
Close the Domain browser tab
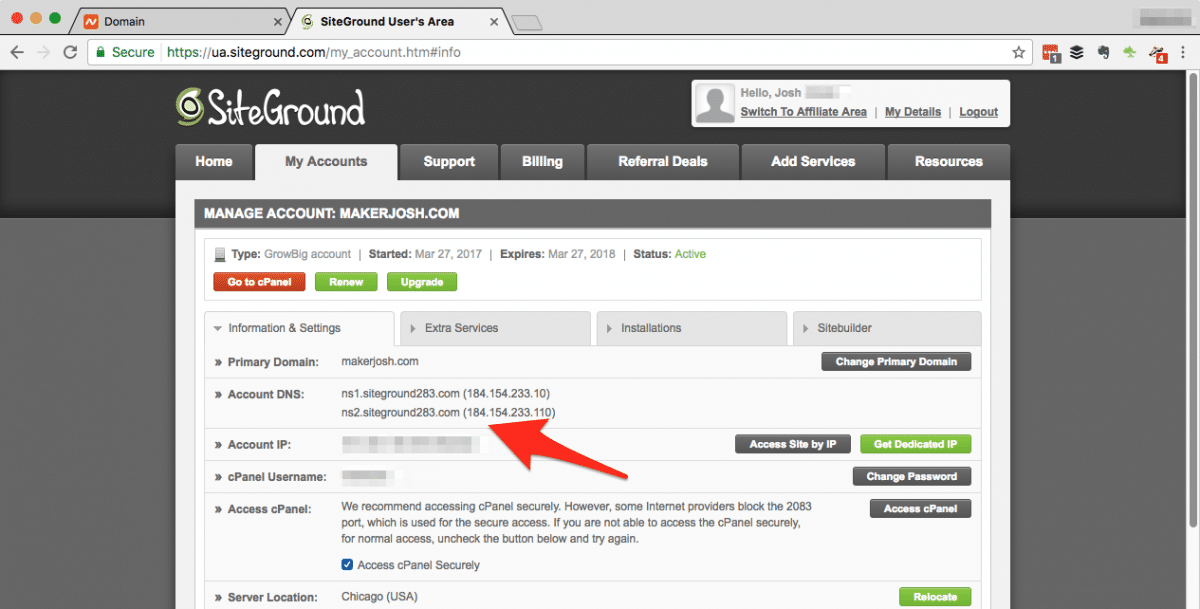pyautogui.click(x=279, y=21)
